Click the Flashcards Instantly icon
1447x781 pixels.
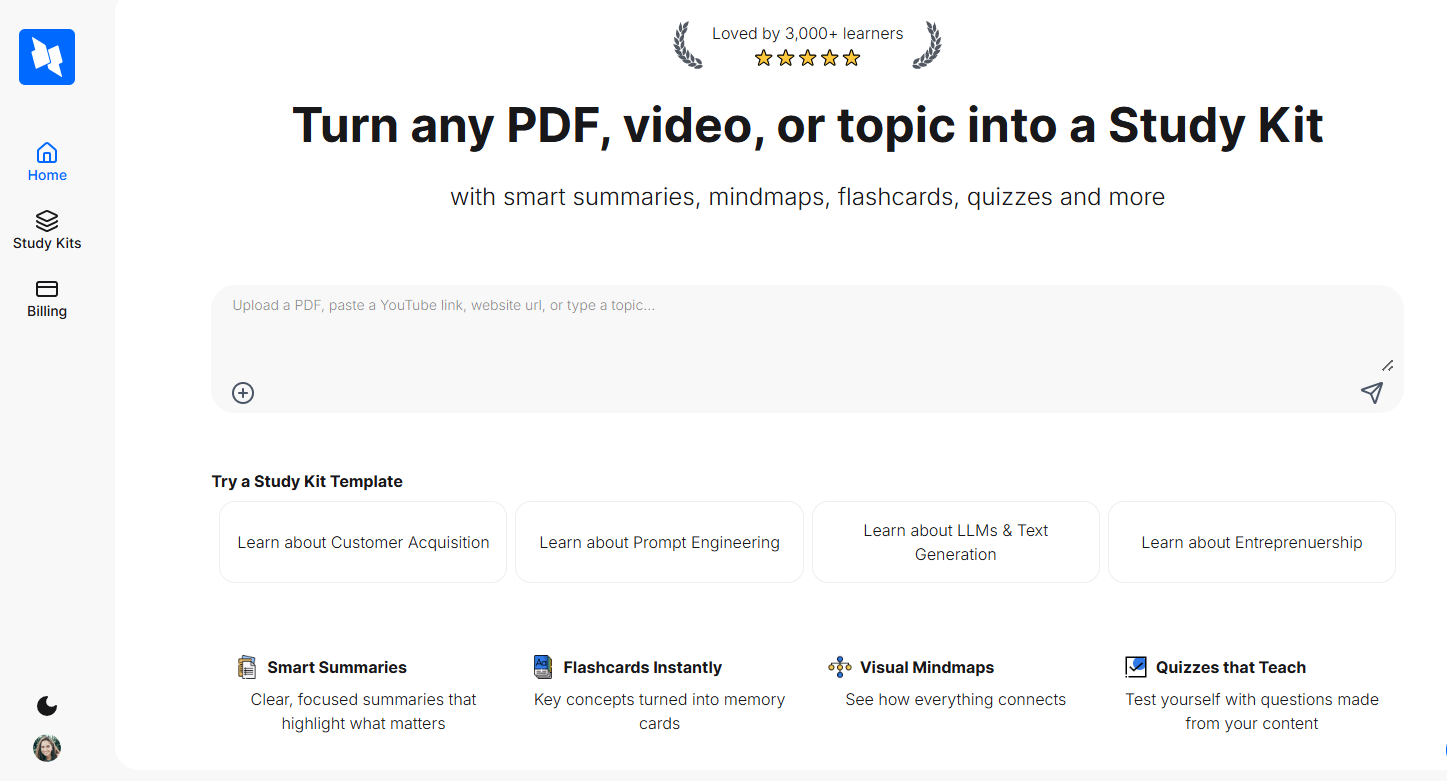[542, 666]
